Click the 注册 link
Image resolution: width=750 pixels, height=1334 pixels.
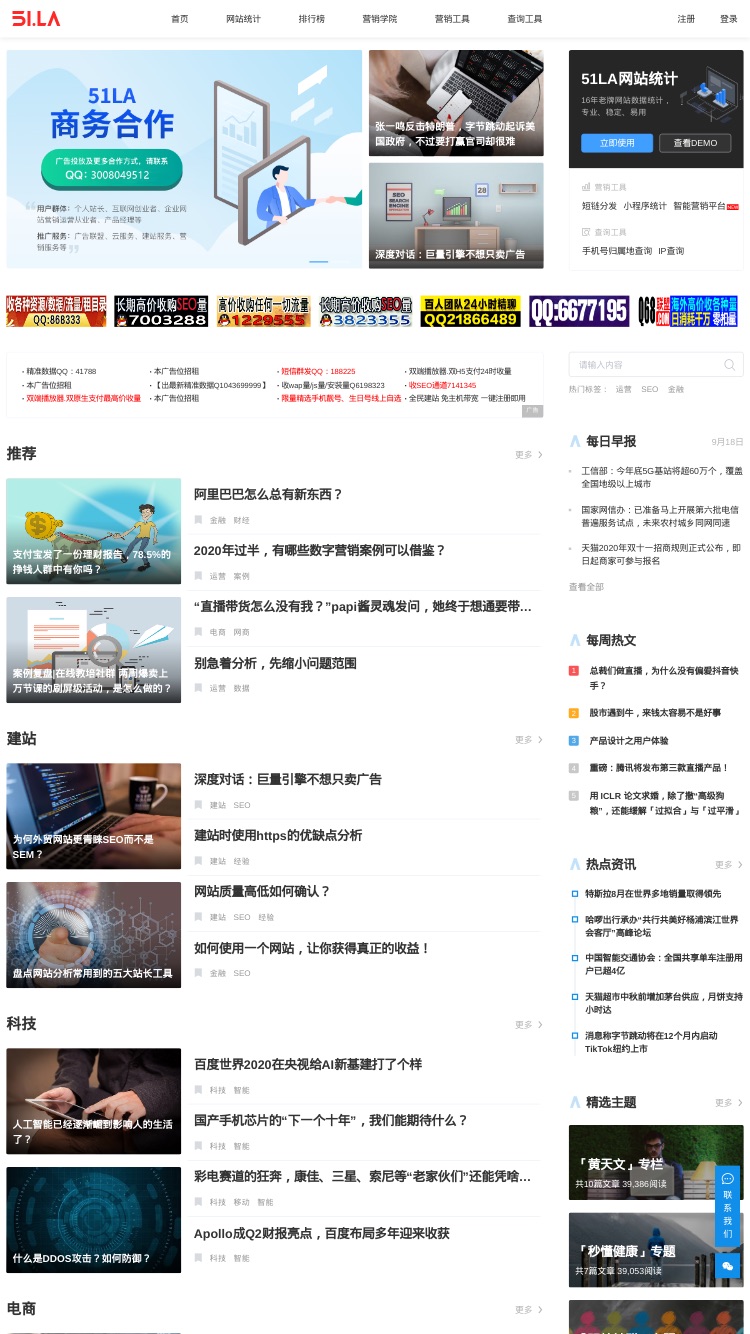click(x=686, y=19)
